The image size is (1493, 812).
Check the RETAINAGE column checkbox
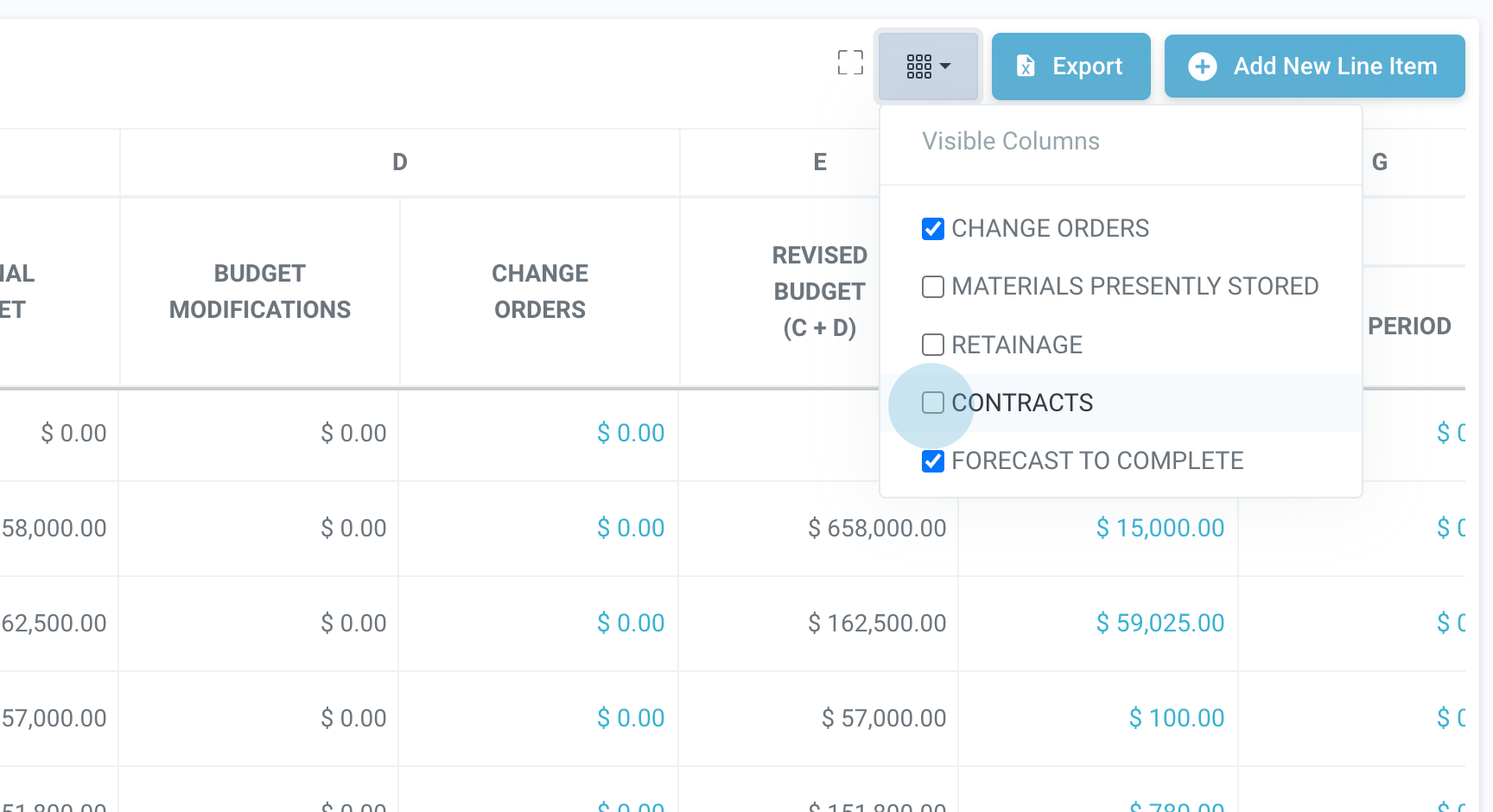pyautogui.click(x=933, y=346)
